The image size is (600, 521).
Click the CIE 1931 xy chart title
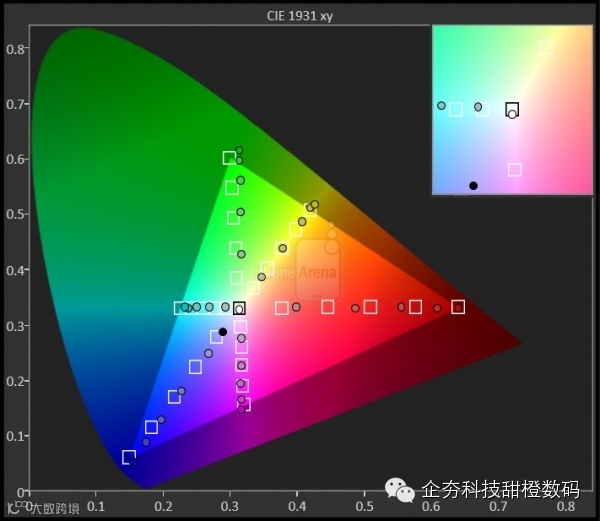(x=300, y=16)
